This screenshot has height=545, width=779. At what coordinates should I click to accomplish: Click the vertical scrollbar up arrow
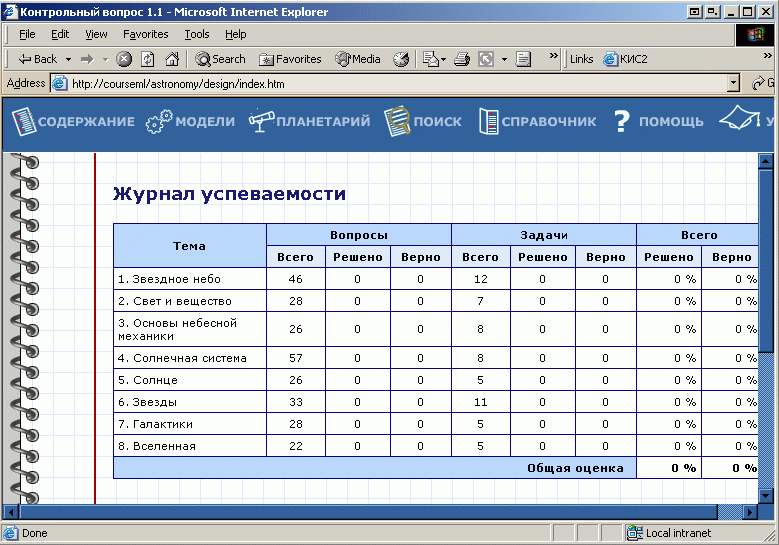[766, 161]
